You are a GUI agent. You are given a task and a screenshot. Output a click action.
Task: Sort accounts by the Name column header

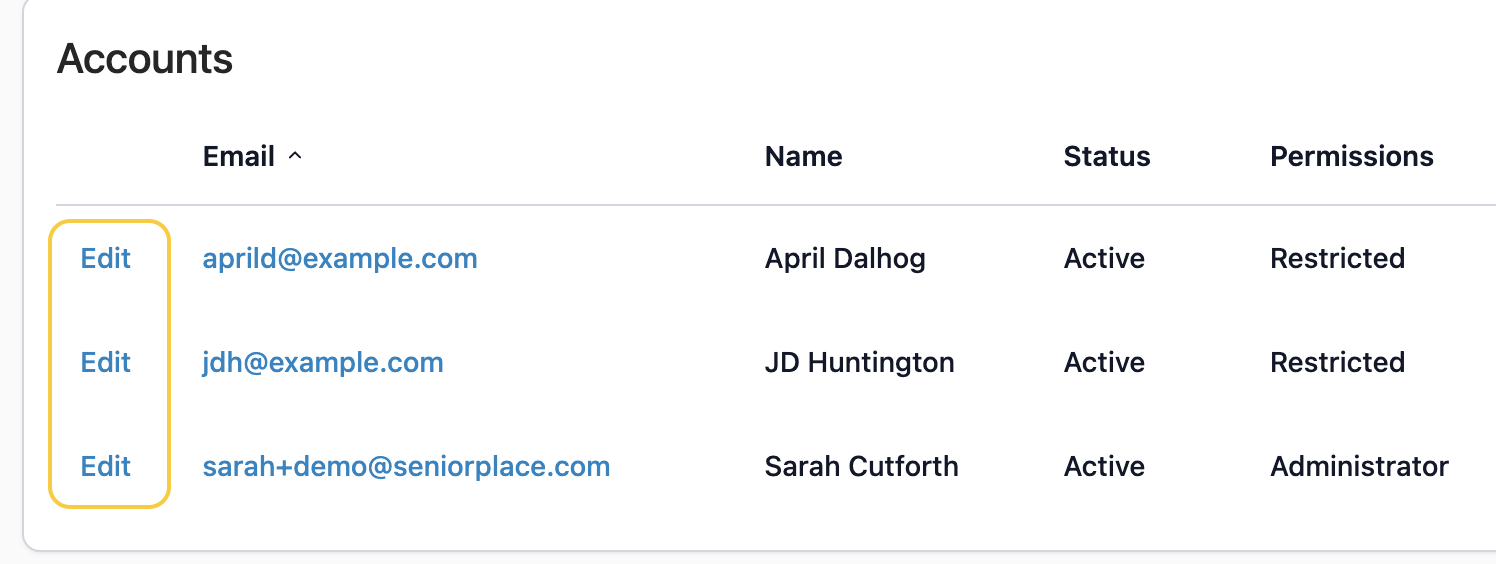coord(803,157)
